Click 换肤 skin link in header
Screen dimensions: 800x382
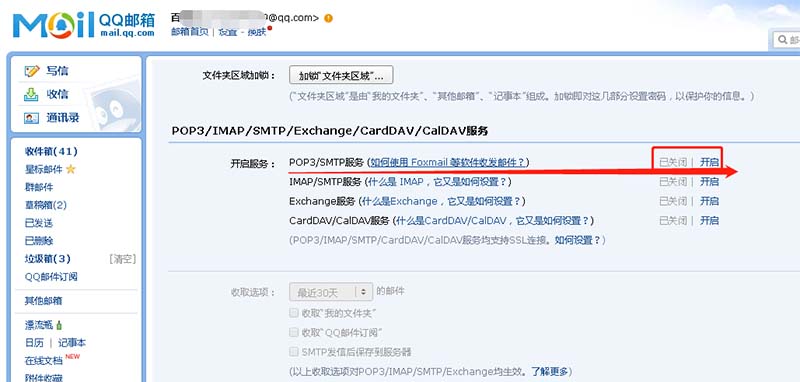coord(257,32)
